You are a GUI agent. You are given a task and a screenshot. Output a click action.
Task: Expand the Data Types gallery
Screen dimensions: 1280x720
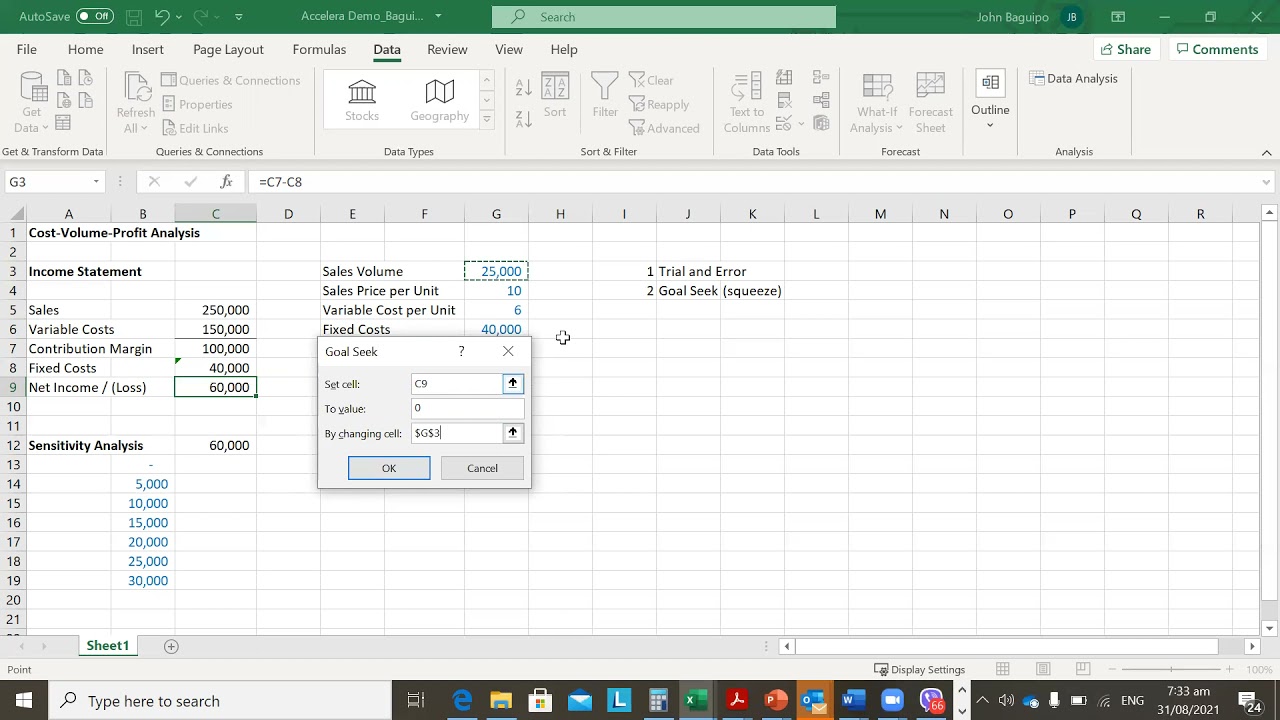[x=487, y=120]
